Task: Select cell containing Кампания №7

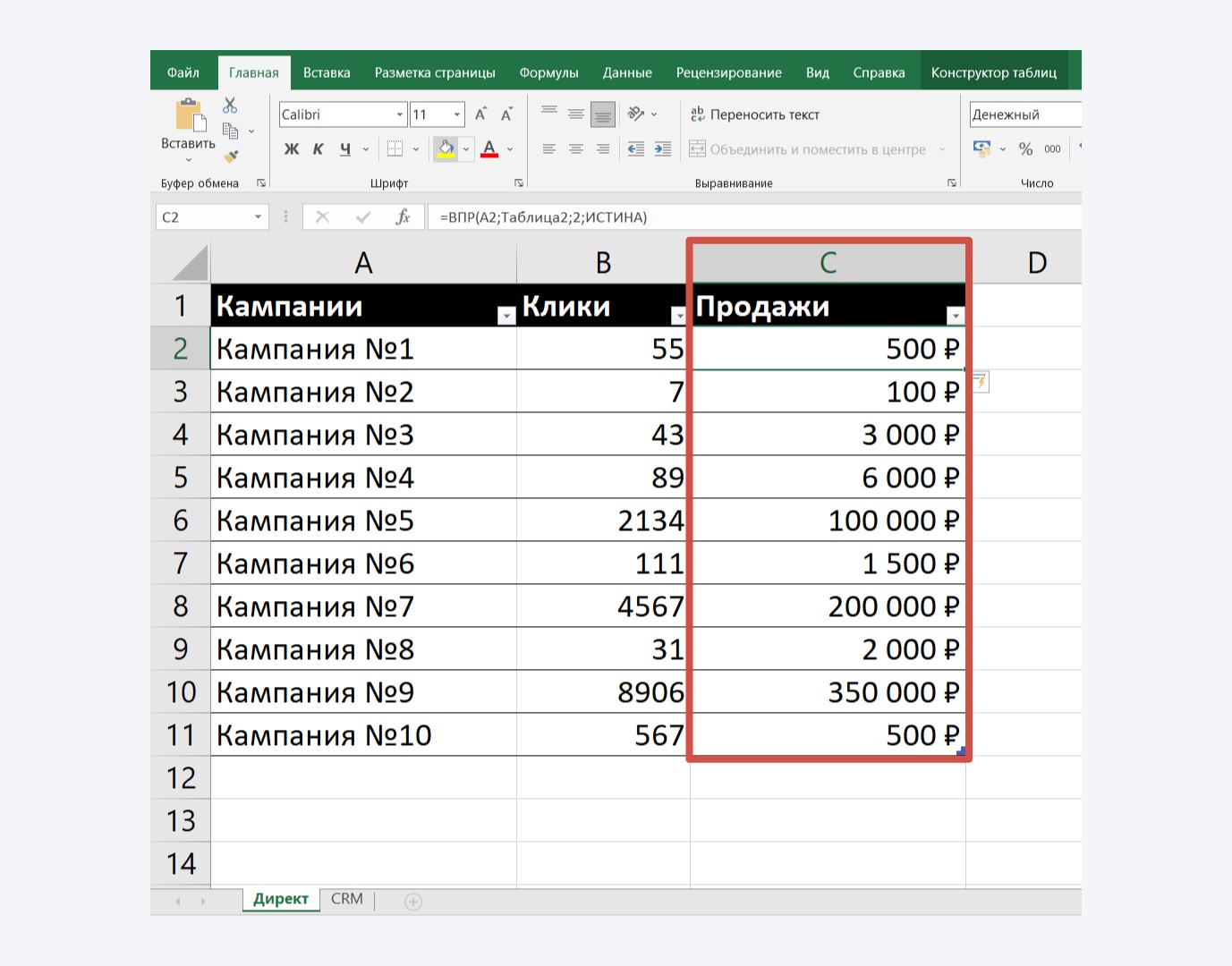Action: pyautogui.click(x=363, y=606)
